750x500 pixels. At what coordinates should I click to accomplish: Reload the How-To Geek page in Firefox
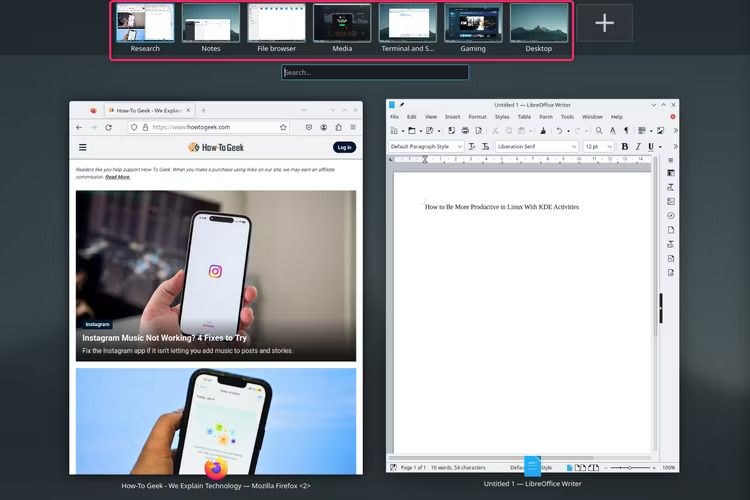109,127
